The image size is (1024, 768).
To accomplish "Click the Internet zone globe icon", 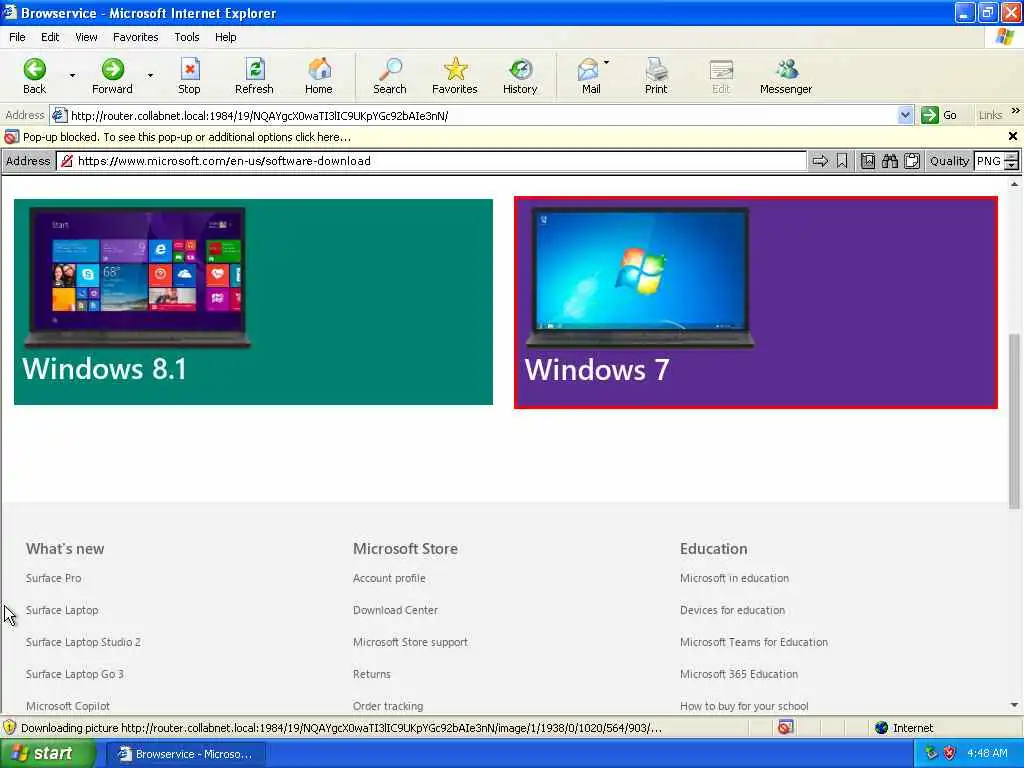I will tap(882, 728).
